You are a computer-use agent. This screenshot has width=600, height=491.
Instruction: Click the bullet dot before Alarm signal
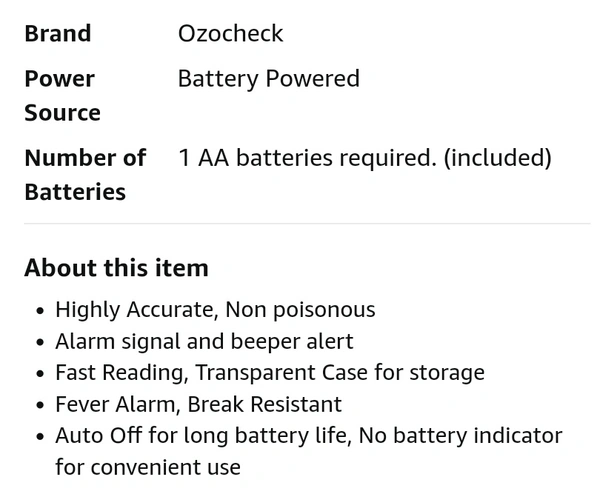[x=39, y=343]
